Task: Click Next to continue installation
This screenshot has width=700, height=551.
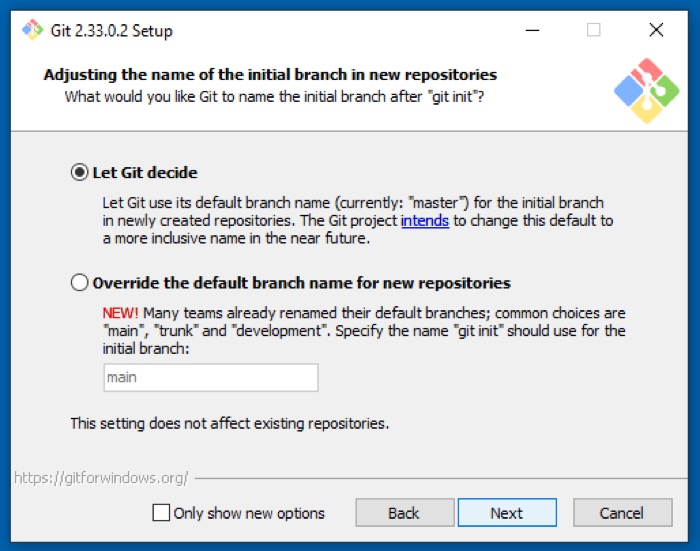Action: (x=507, y=513)
